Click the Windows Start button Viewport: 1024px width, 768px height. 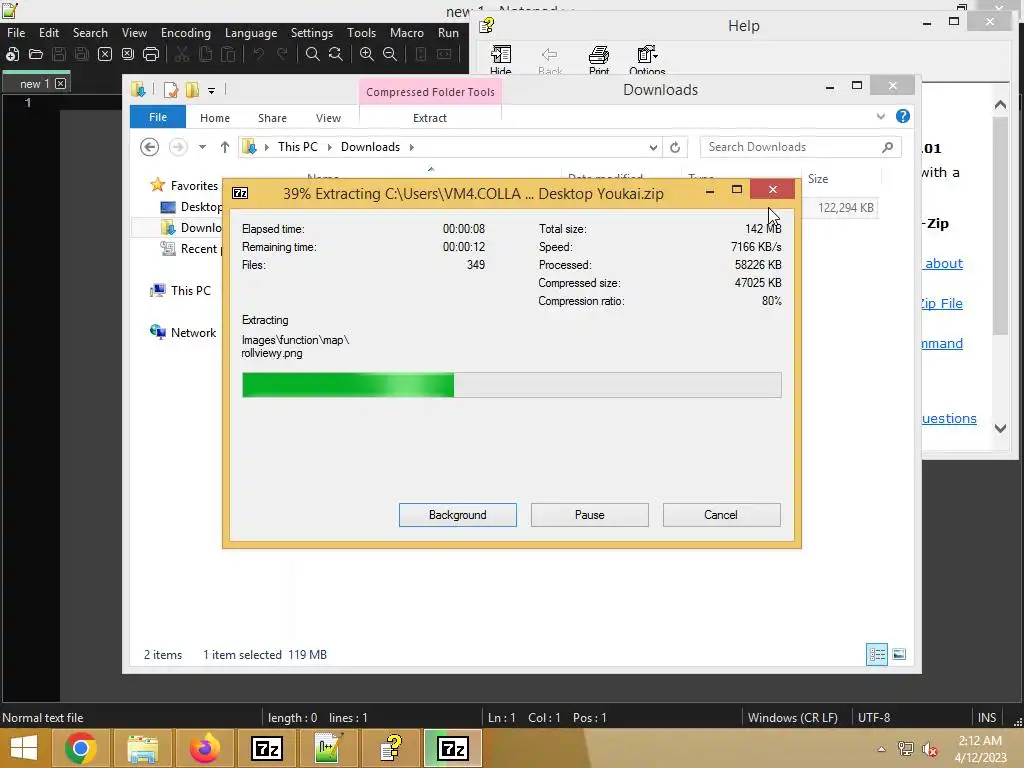24,748
